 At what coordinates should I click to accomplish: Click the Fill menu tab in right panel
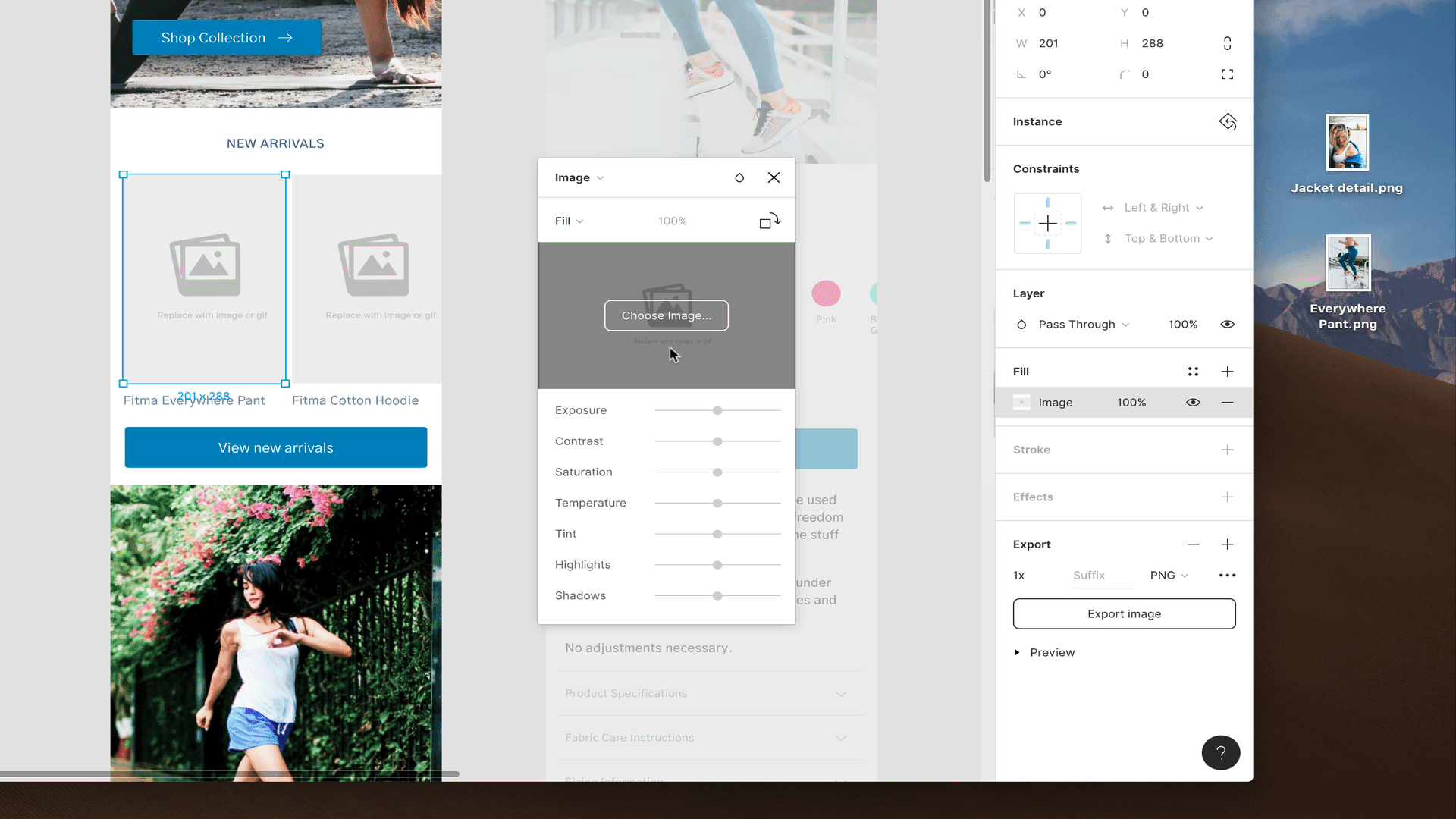pos(1022,371)
